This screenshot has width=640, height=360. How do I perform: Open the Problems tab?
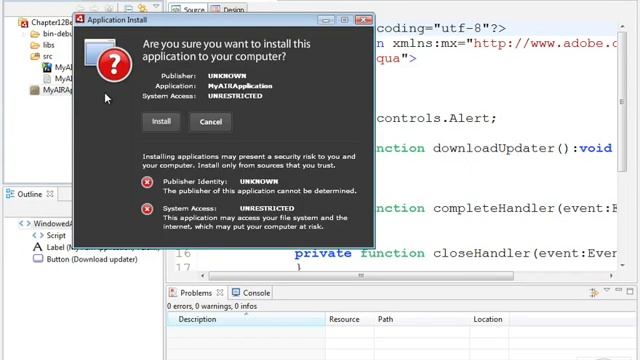[x=196, y=293]
